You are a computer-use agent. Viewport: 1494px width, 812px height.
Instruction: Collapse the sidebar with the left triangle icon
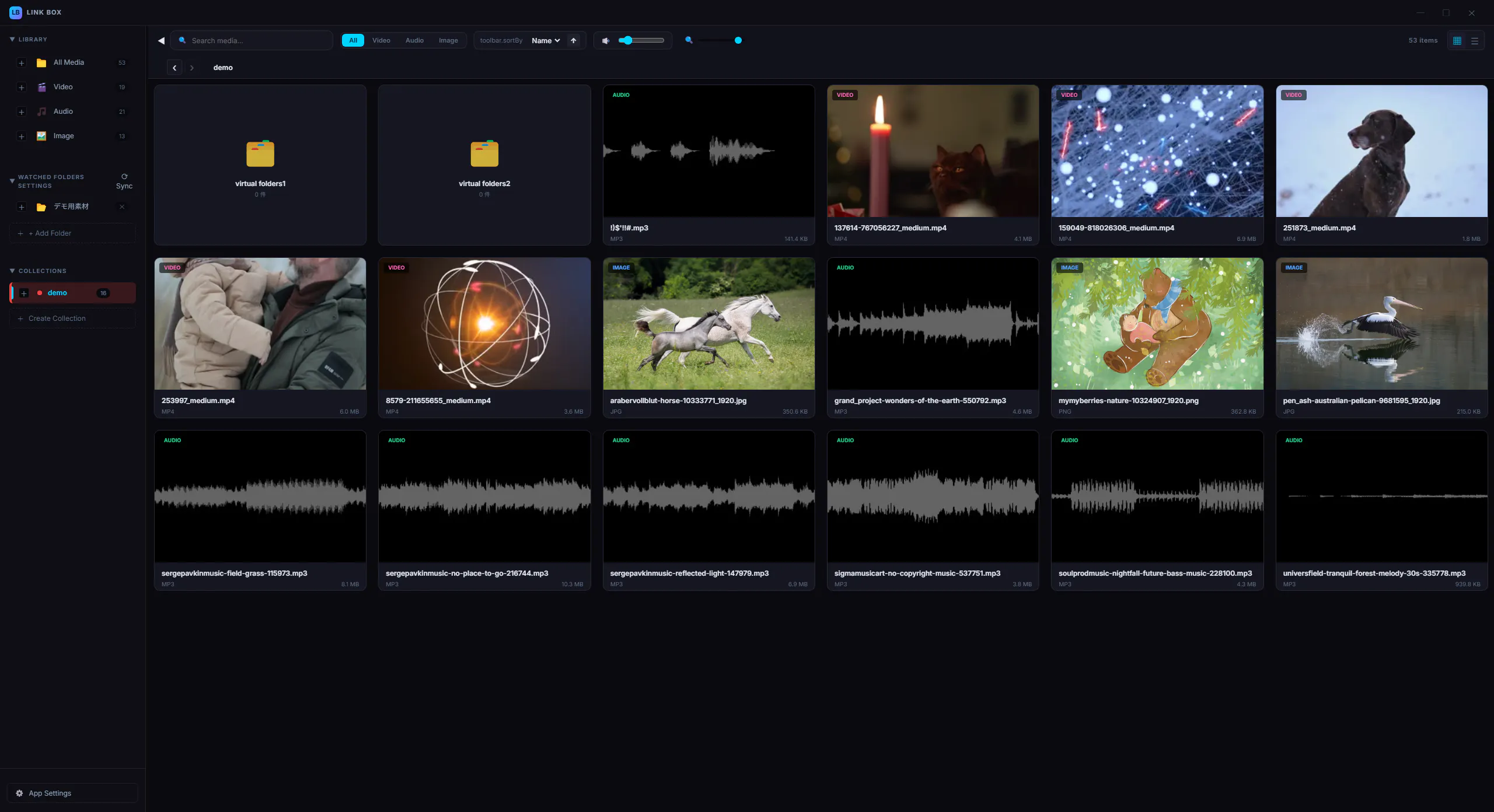(161, 40)
